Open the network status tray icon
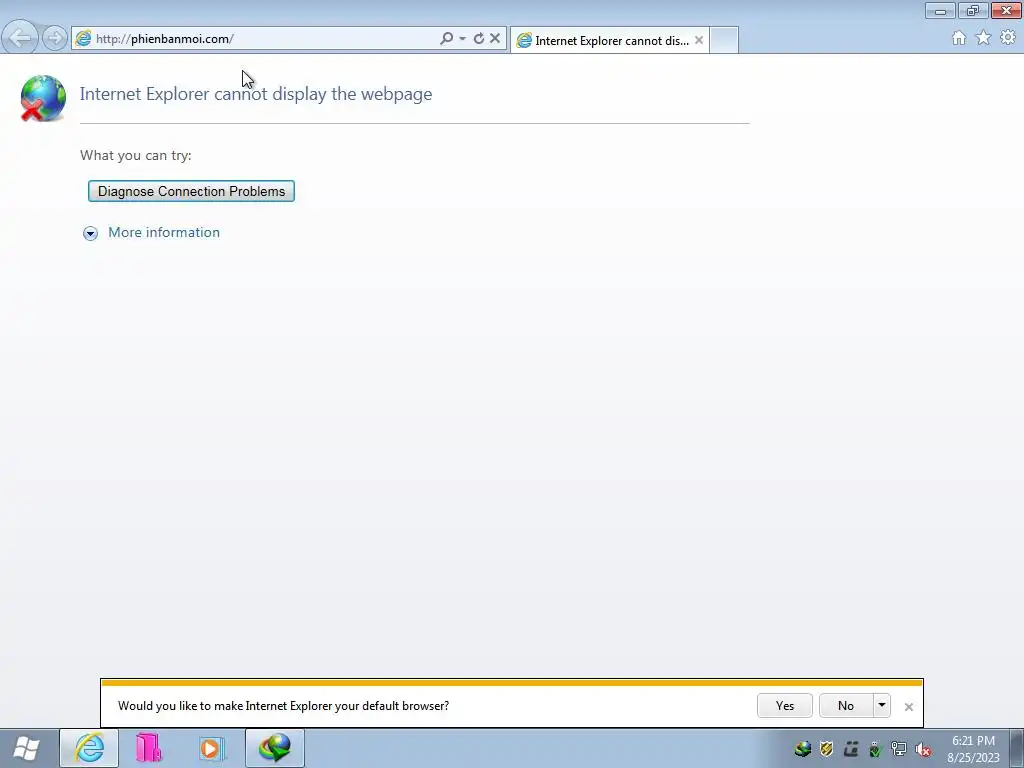1024x768 pixels. click(899, 749)
